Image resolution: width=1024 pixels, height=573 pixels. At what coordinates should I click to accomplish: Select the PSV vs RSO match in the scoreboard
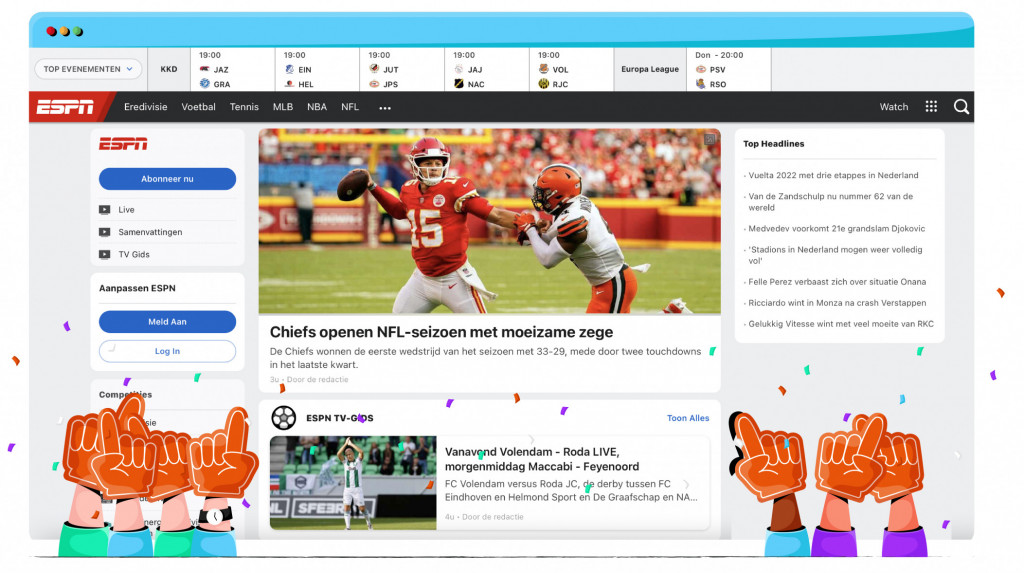tap(729, 69)
